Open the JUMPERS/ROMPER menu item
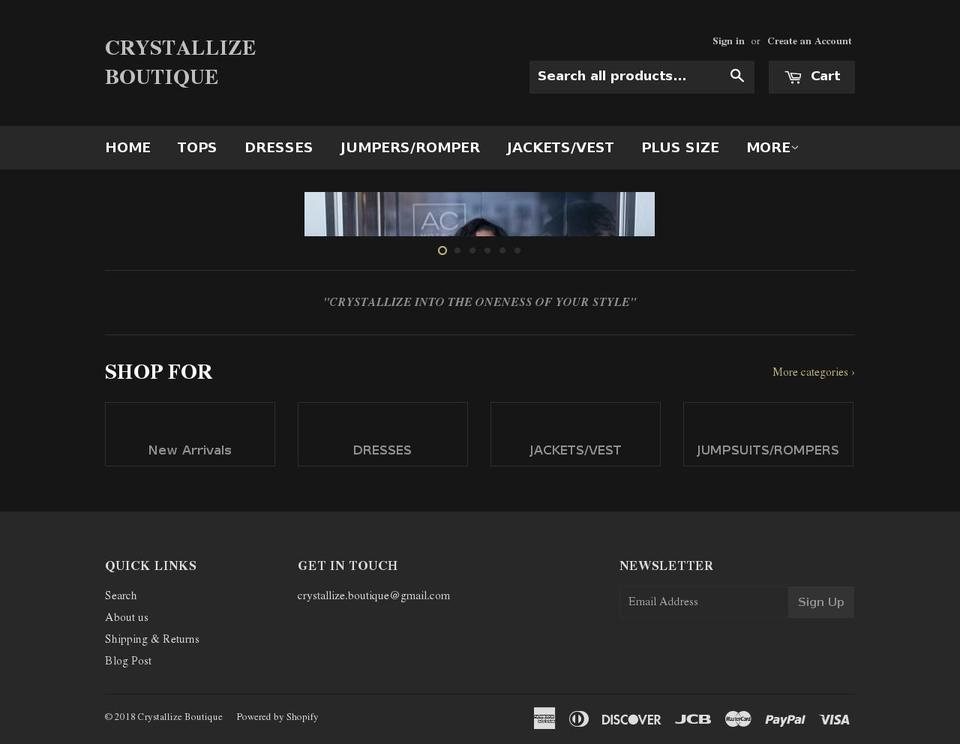 tap(410, 148)
